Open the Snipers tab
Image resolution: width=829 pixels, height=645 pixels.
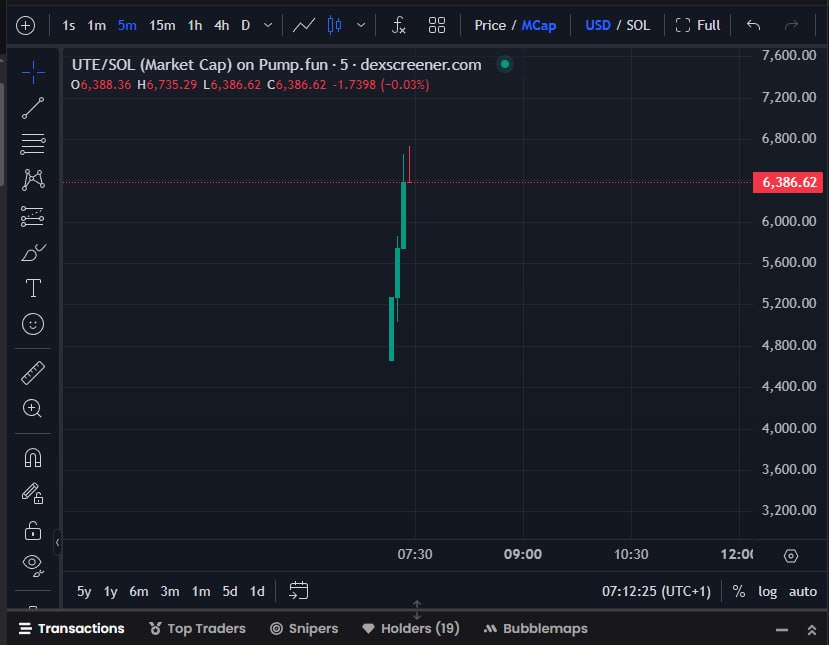coord(304,629)
